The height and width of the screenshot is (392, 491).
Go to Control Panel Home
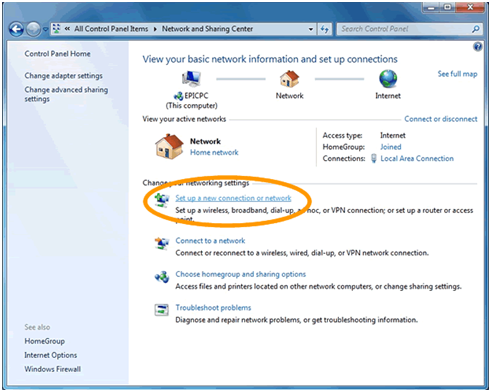[57, 54]
